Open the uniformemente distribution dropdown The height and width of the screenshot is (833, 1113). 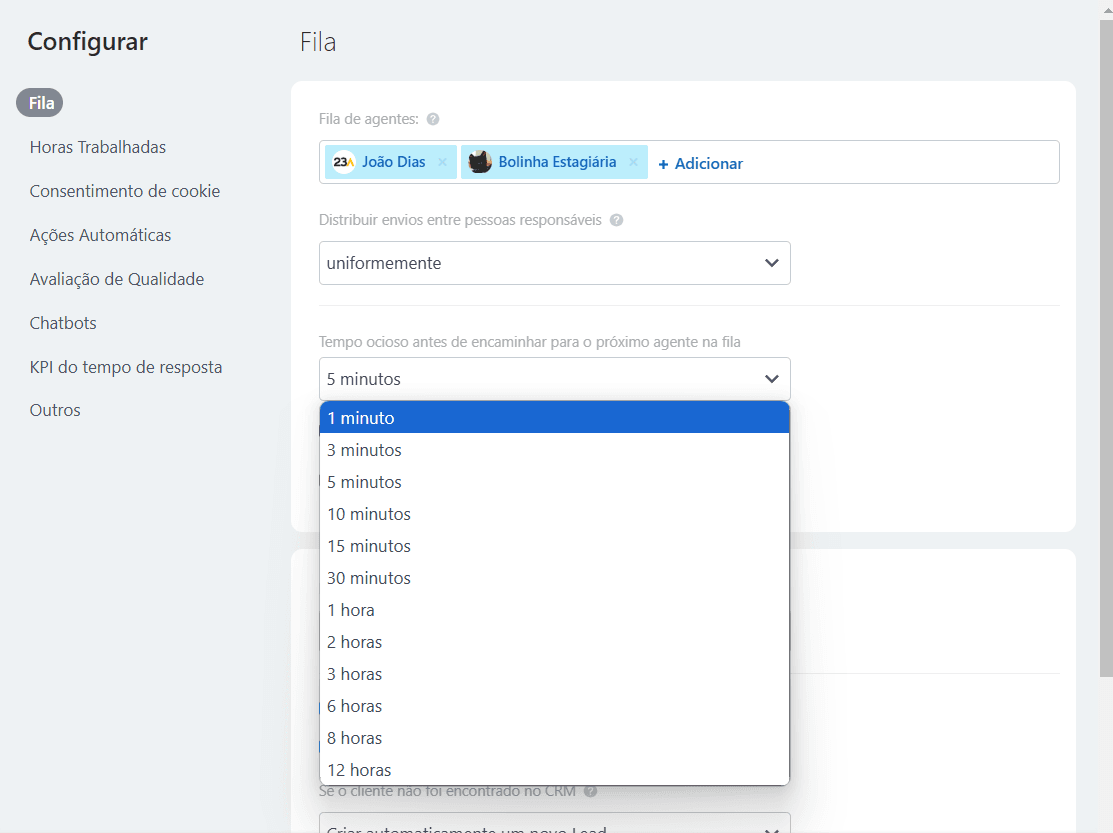(554, 263)
